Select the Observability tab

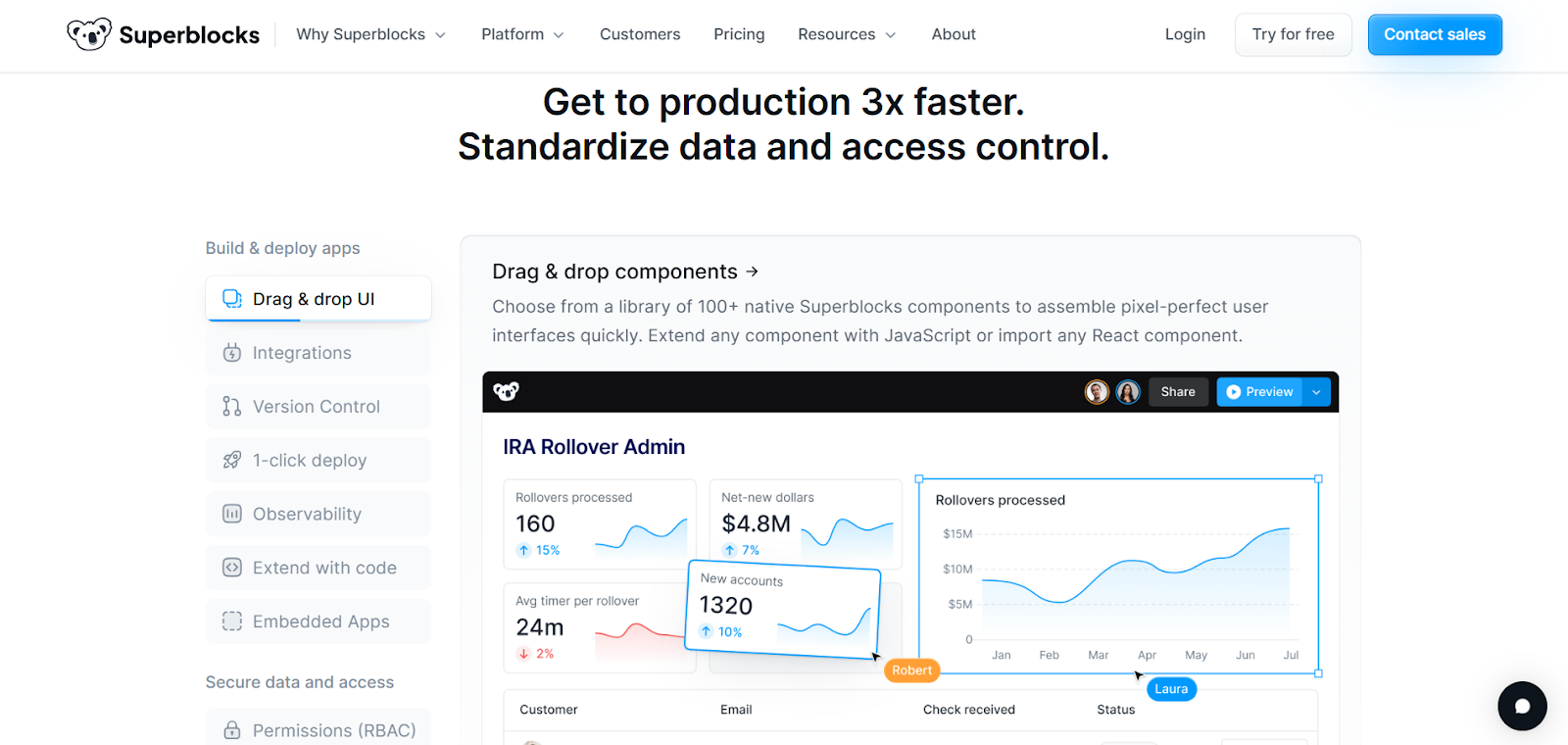coord(318,514)
